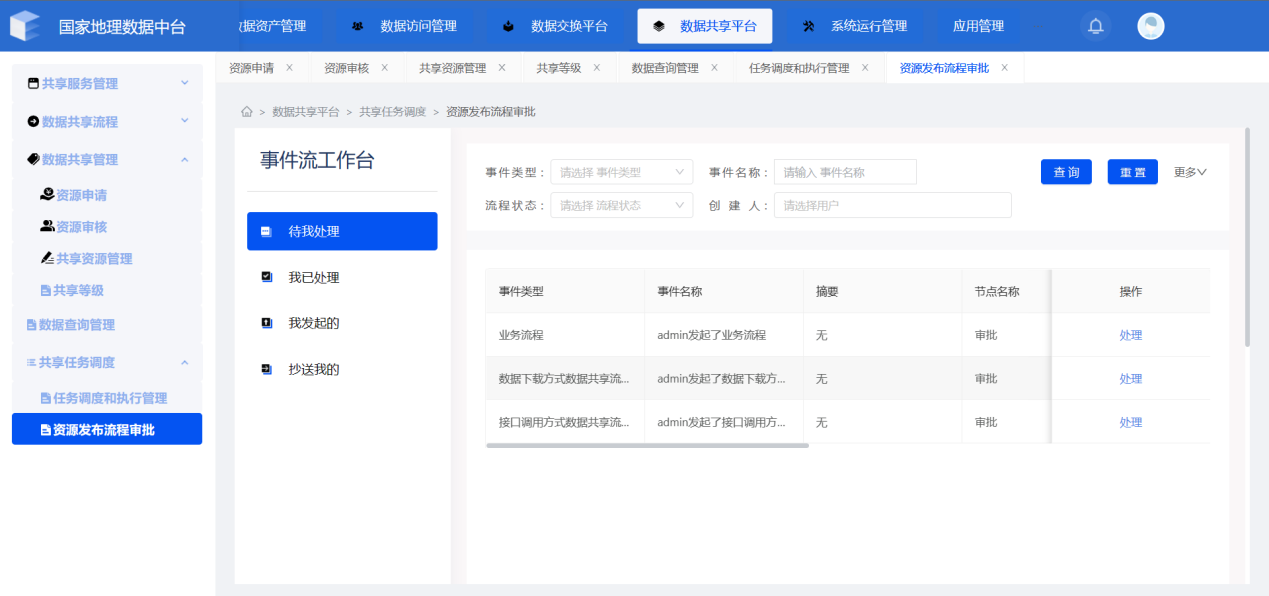1269x596 pixels.
Task: Open 抄送我的 in event workbench
Action: click(314, 369)
